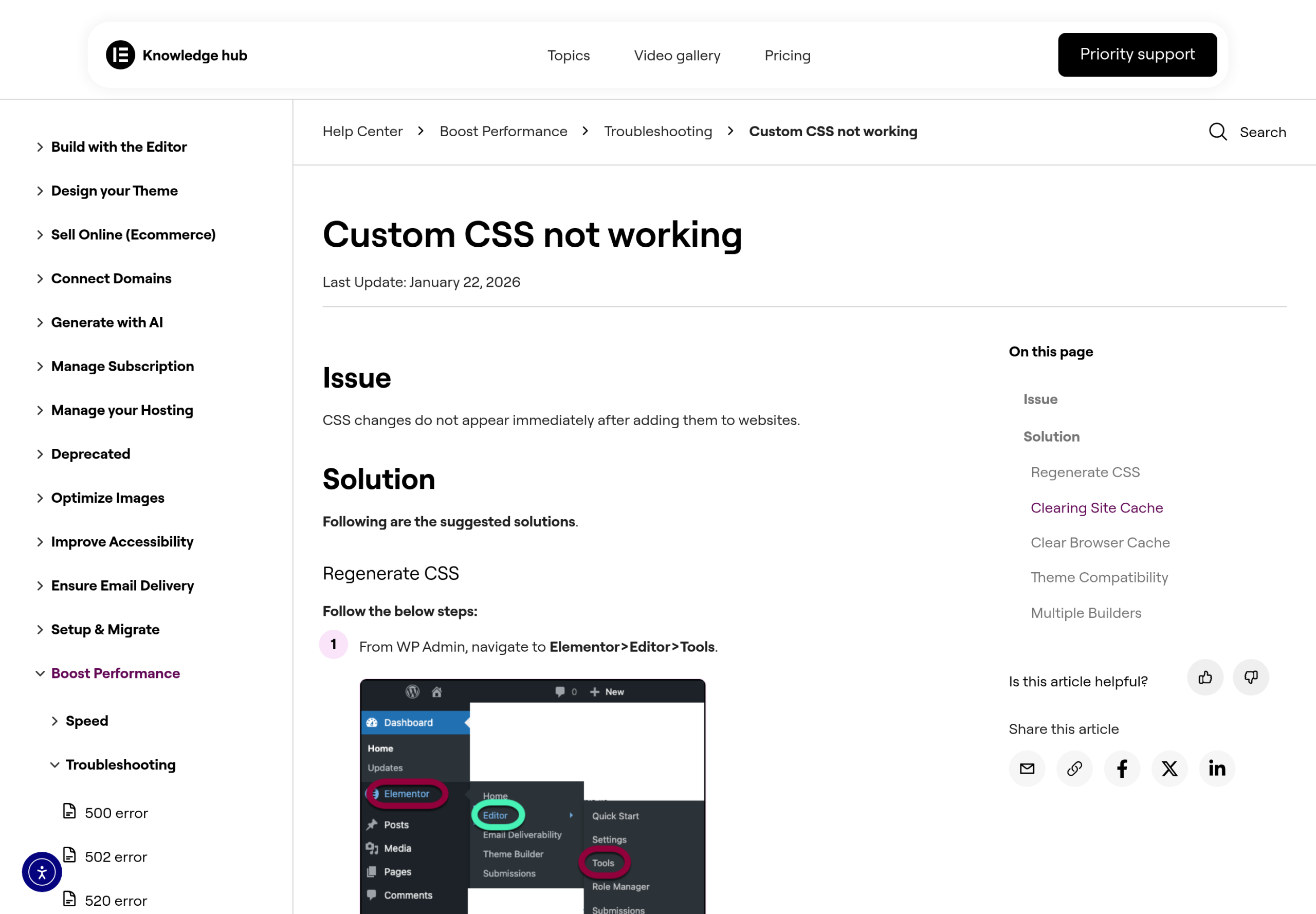Expand Setup & Migrate chevron
The height and width of the screenshot is (914, 1316).
pyautogui.click(x=40, y=630)
